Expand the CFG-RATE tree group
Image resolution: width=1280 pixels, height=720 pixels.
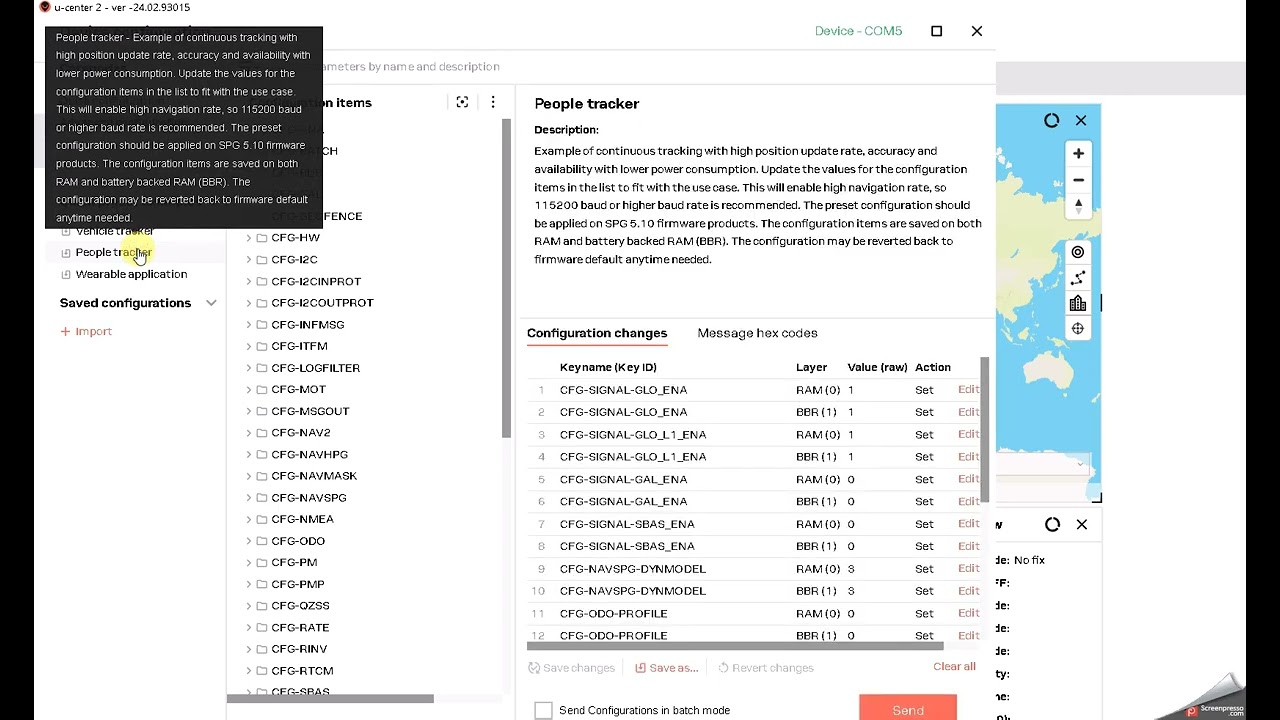click(x=249, y=628)
